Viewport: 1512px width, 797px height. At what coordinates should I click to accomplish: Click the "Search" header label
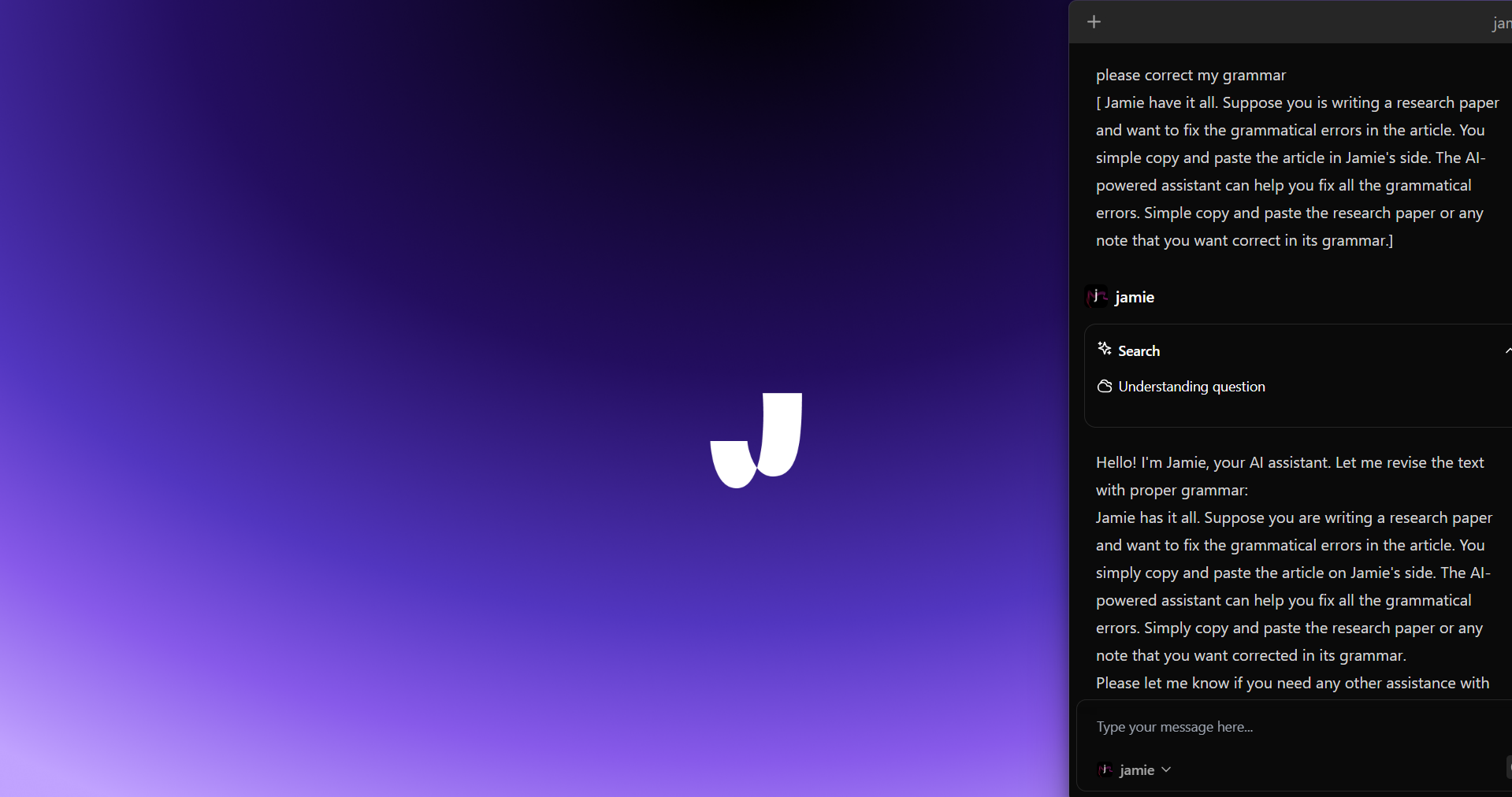tap(1139, 350)
